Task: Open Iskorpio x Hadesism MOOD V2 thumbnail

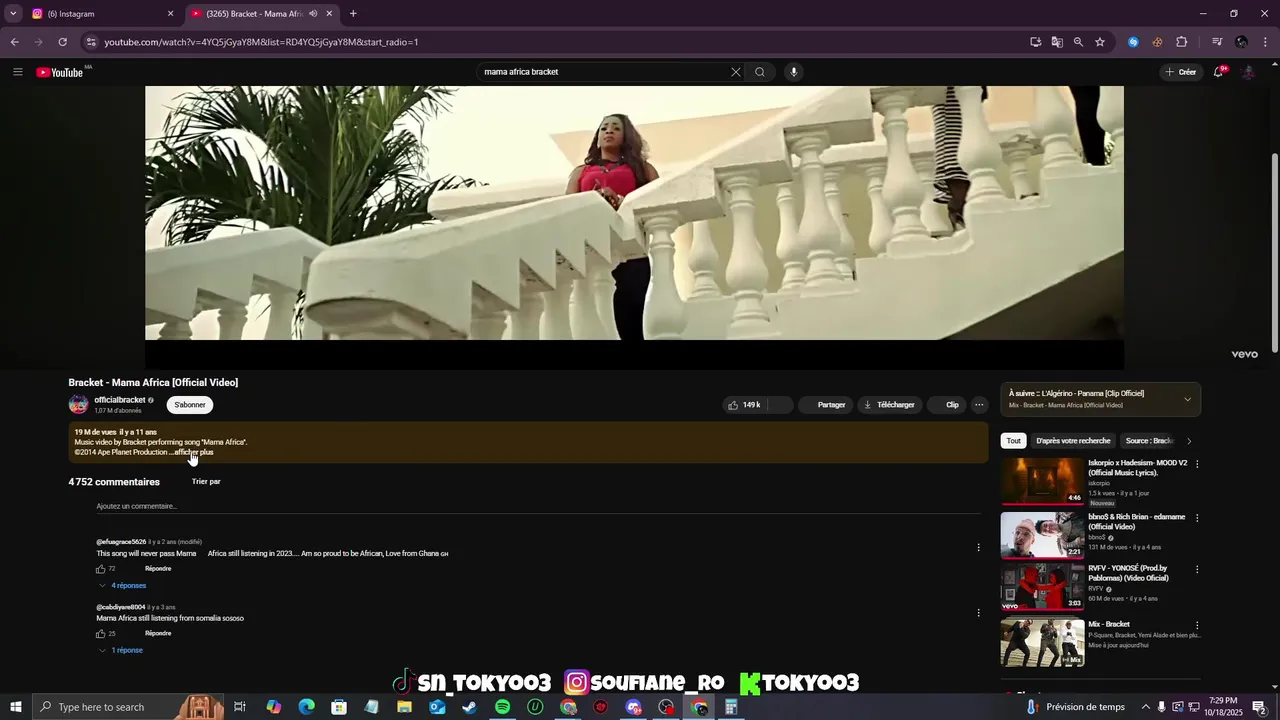Action: (1042, 481)
